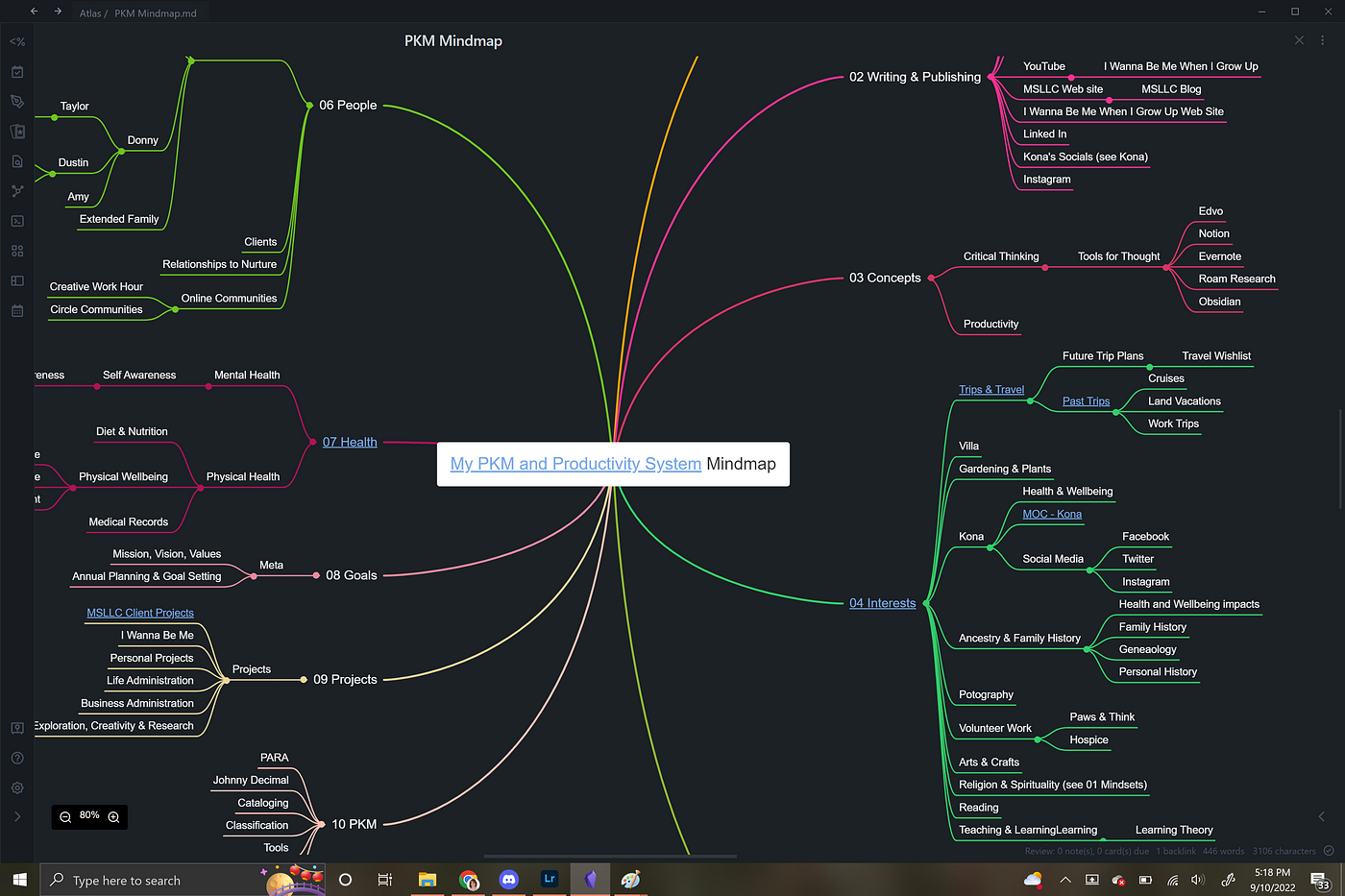Open My PKM and Productivity System link
This screenshot has width=1345, height=896.
point(575,464)
